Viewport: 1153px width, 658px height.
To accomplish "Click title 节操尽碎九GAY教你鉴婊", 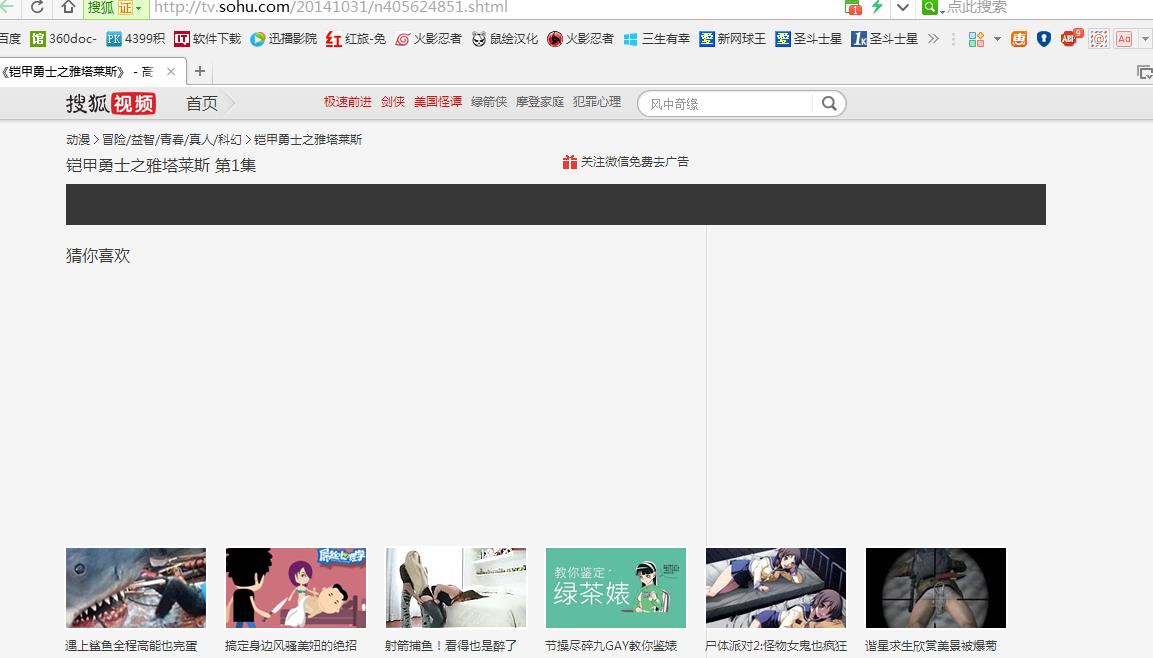I will click(x=611, y=646).
